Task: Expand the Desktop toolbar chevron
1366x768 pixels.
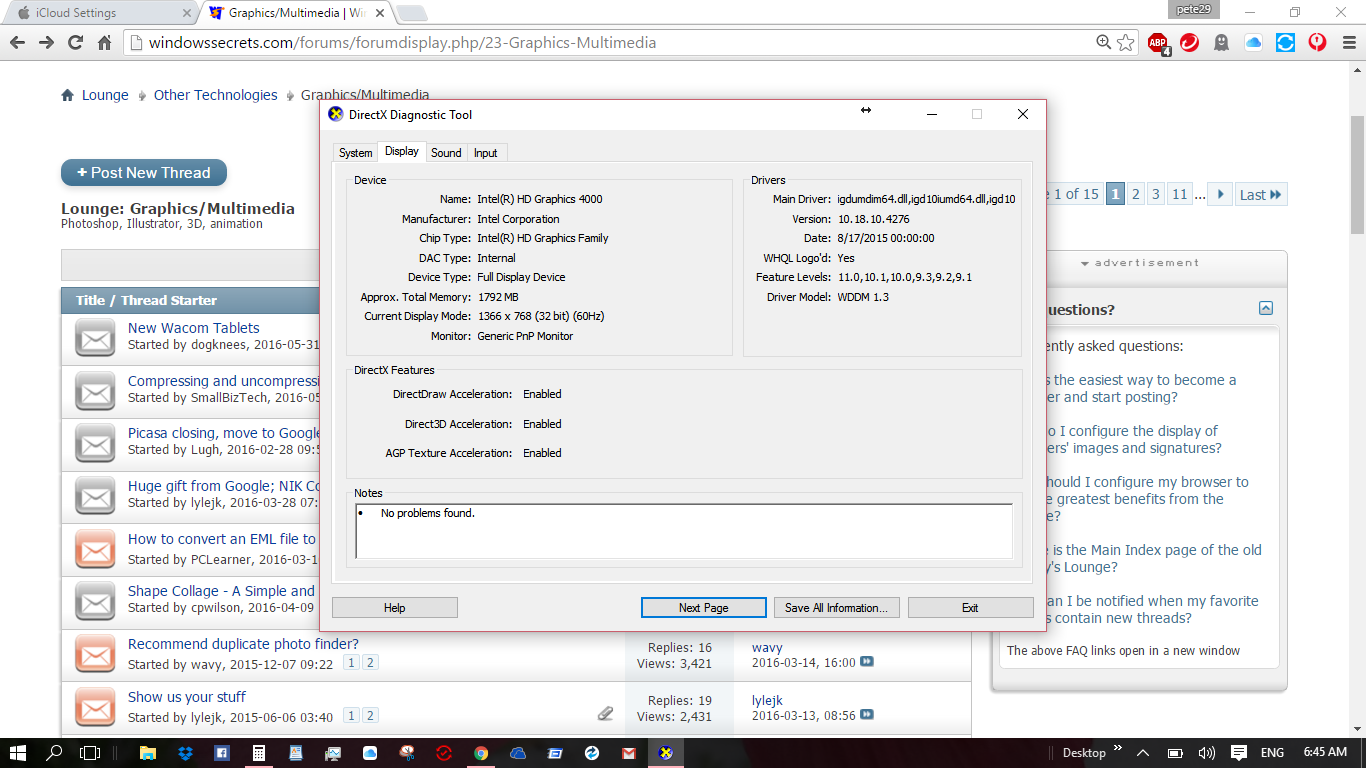Action: click(1117, 748)
